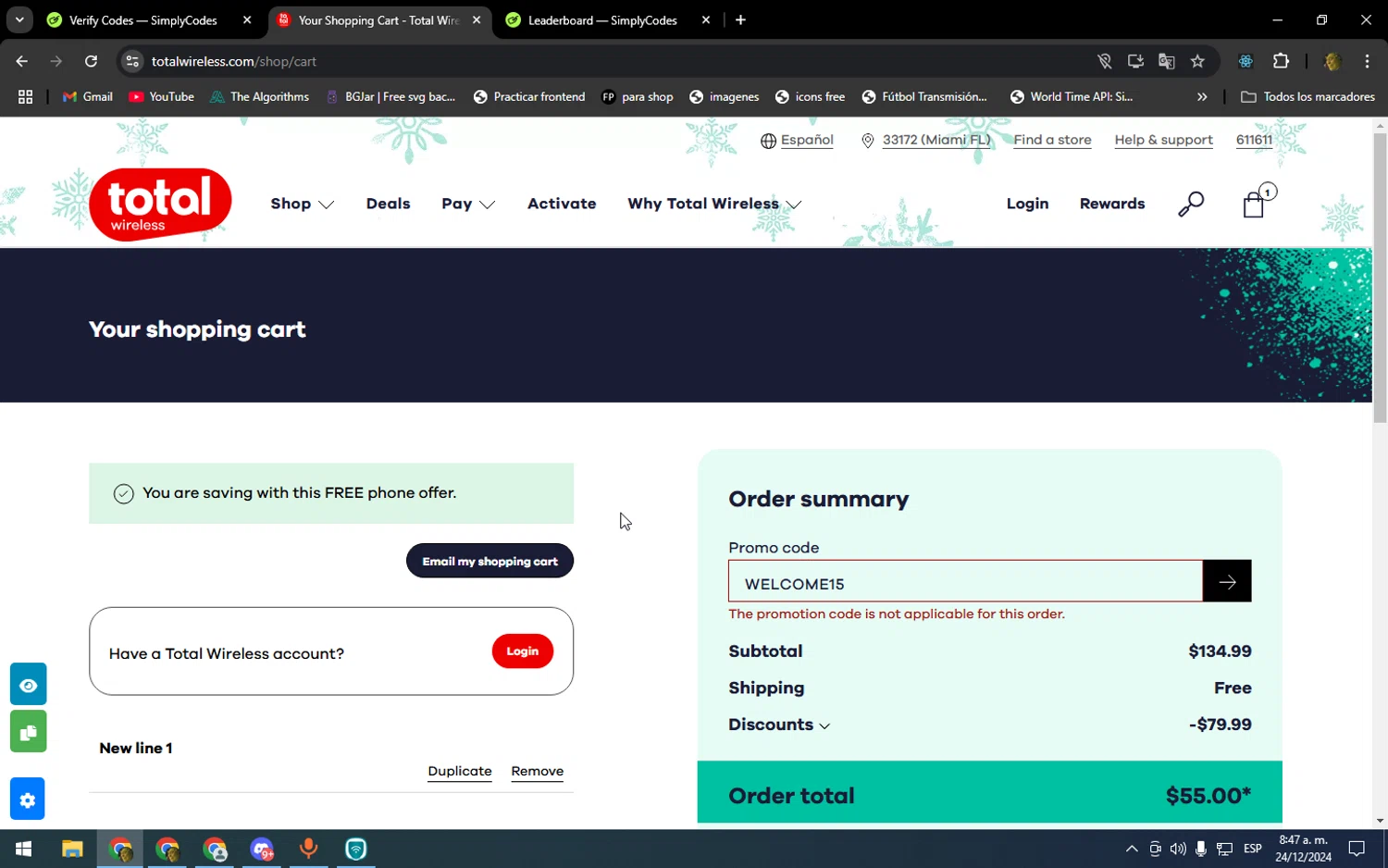This screenshot has width=1388, height=868.
Task: Expand the Why Total Wireless menu
Action: [714, 204]
